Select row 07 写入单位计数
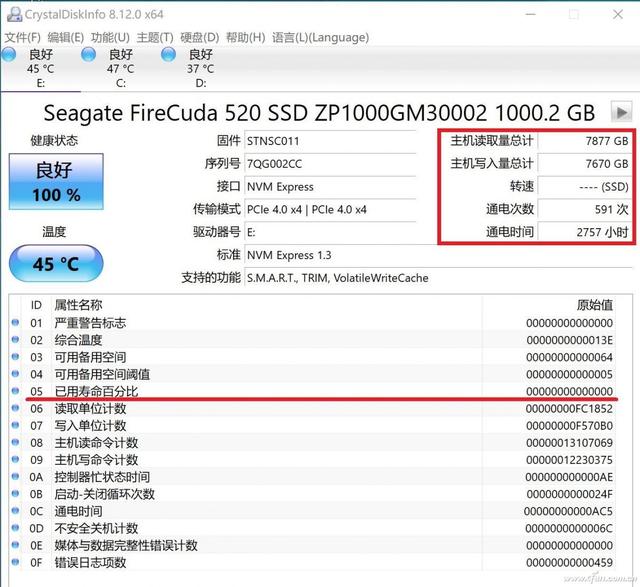640x587 pixels. (x=313, y=426)
